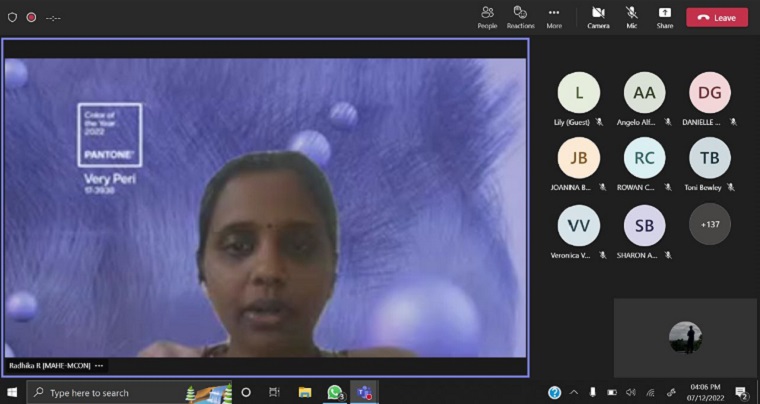Click the shield security icon
This screenshot has height=404, width=760.
(x=13, y=17)
